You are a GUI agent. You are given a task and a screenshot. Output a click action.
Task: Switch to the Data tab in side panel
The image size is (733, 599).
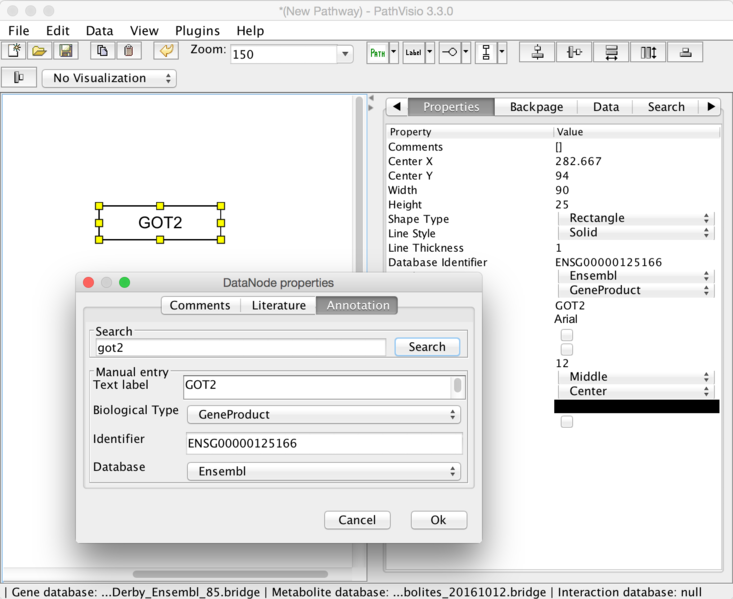[606, 107]
